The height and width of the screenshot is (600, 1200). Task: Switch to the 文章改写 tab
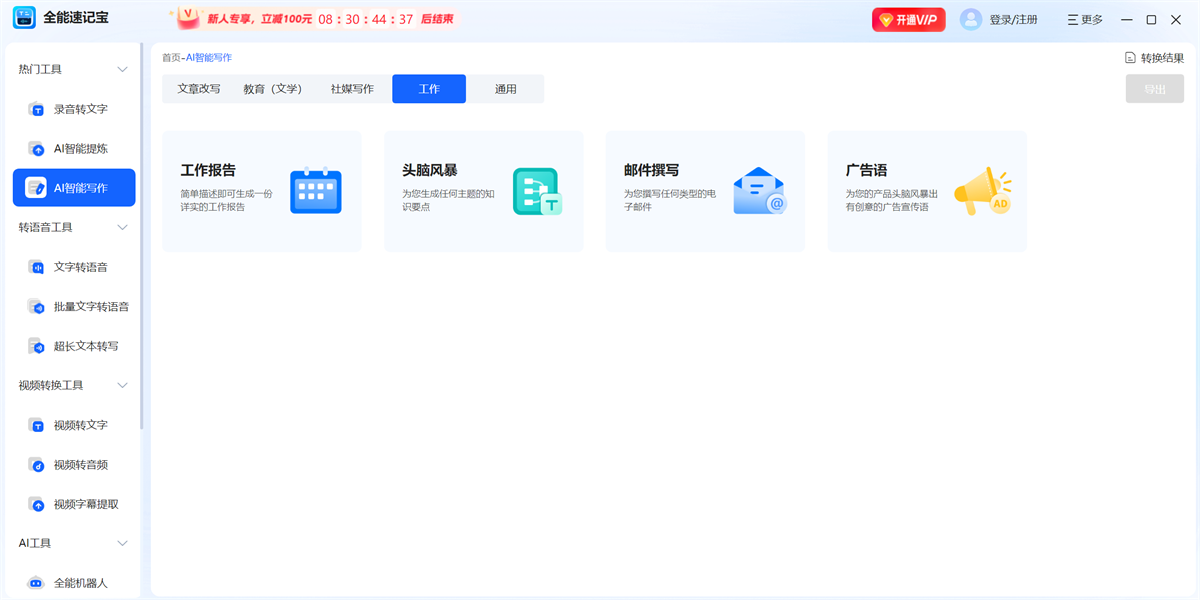[x=199, y=89]
